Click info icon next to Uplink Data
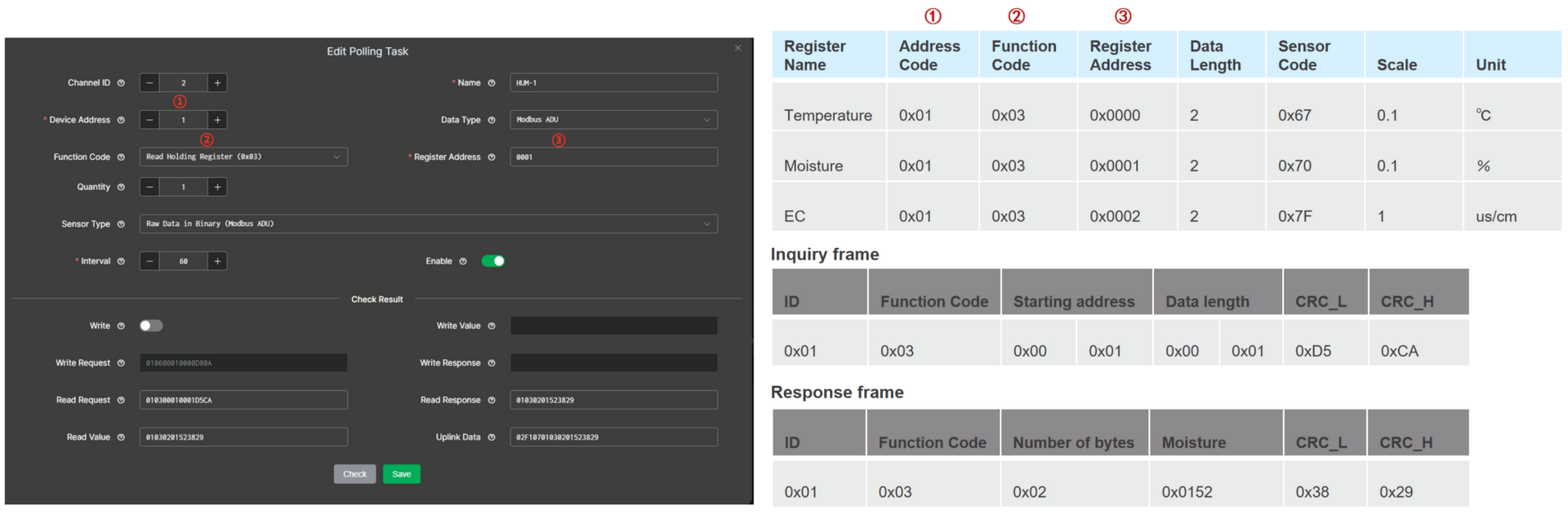1568x523 pixels. pos(492,438)
